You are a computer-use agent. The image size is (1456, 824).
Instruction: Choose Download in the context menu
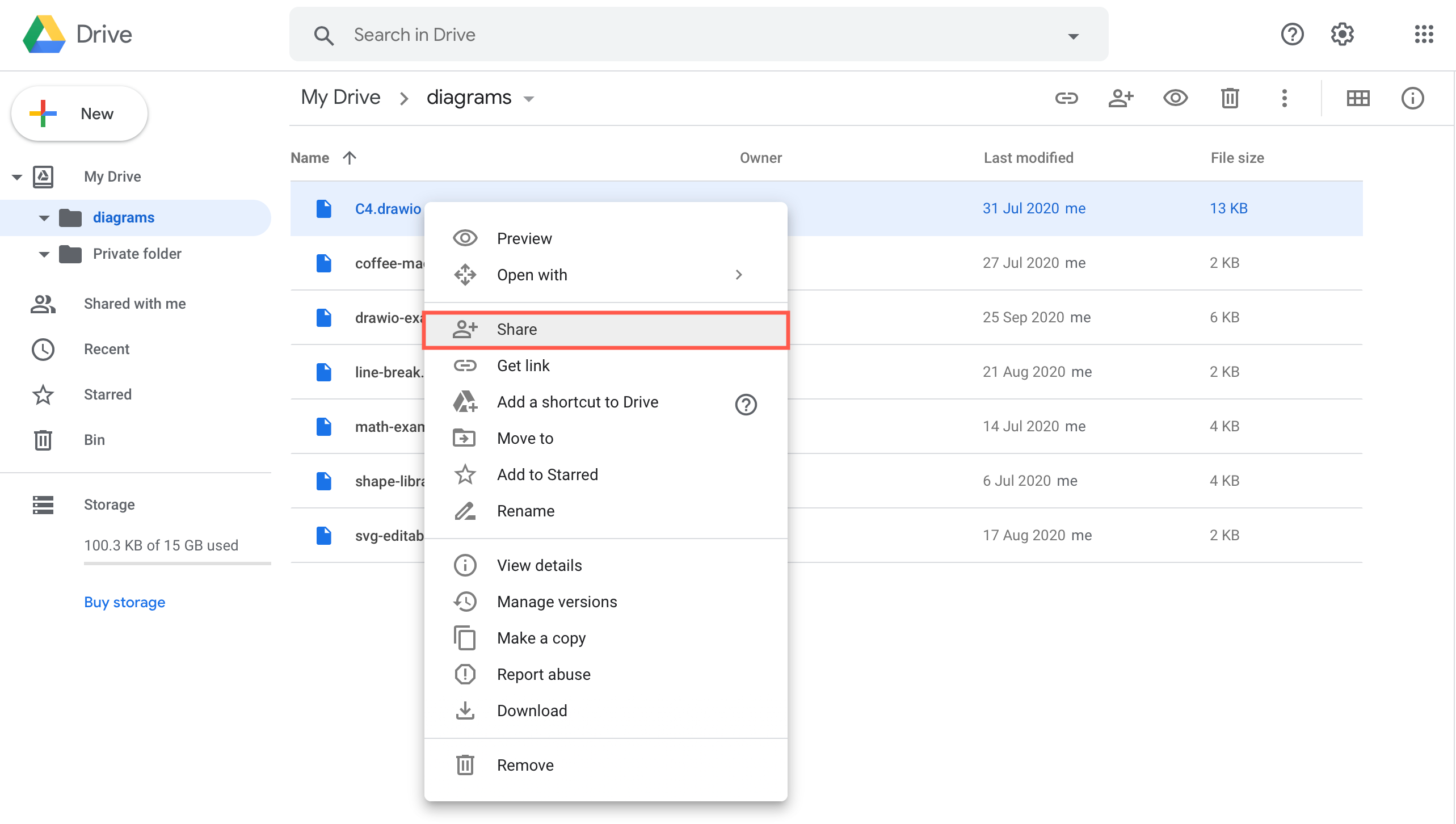(532, 710)
